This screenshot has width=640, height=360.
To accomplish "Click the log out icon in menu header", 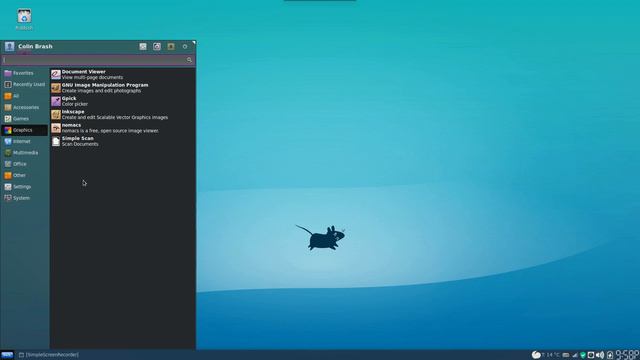I will point(185,47).
